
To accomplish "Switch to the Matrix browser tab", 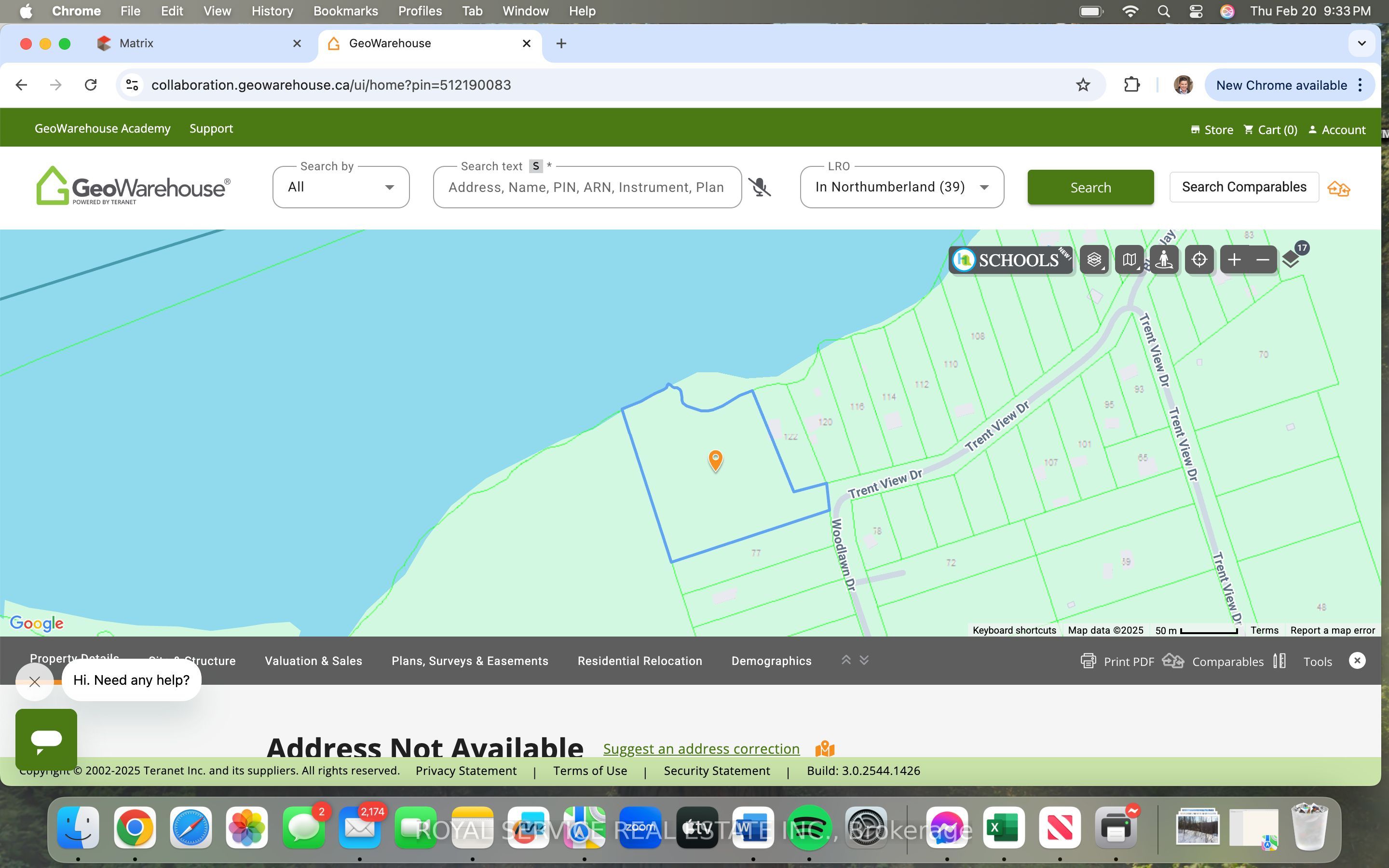I will pos(198,43).
